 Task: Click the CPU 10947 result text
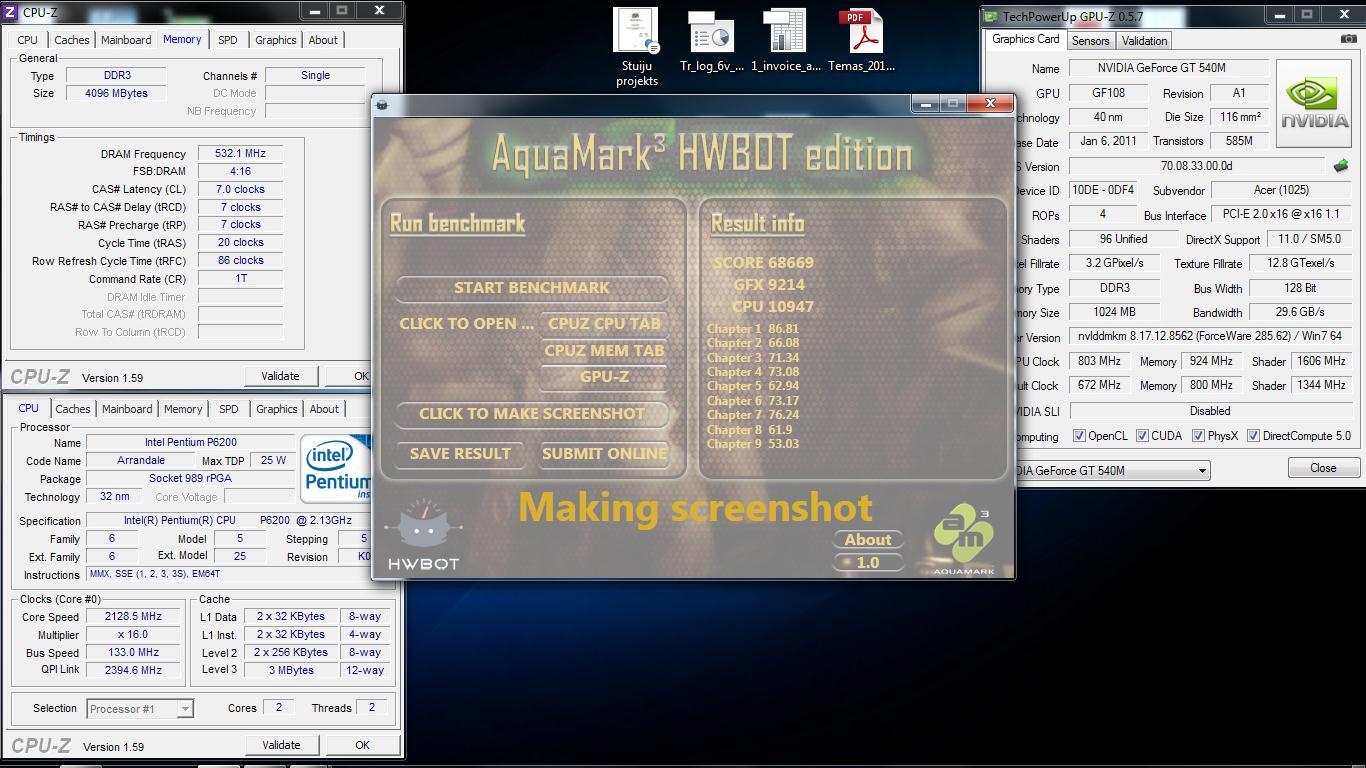coord(773,307)
